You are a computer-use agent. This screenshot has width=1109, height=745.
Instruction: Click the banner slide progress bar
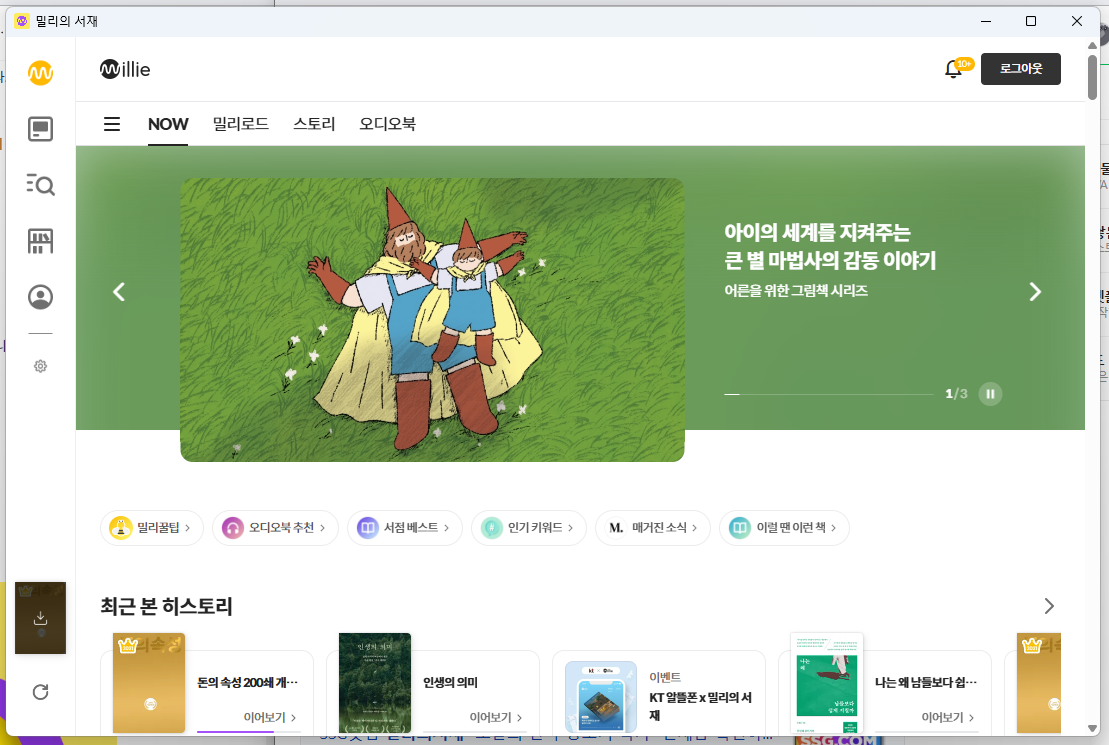point(828,394)
